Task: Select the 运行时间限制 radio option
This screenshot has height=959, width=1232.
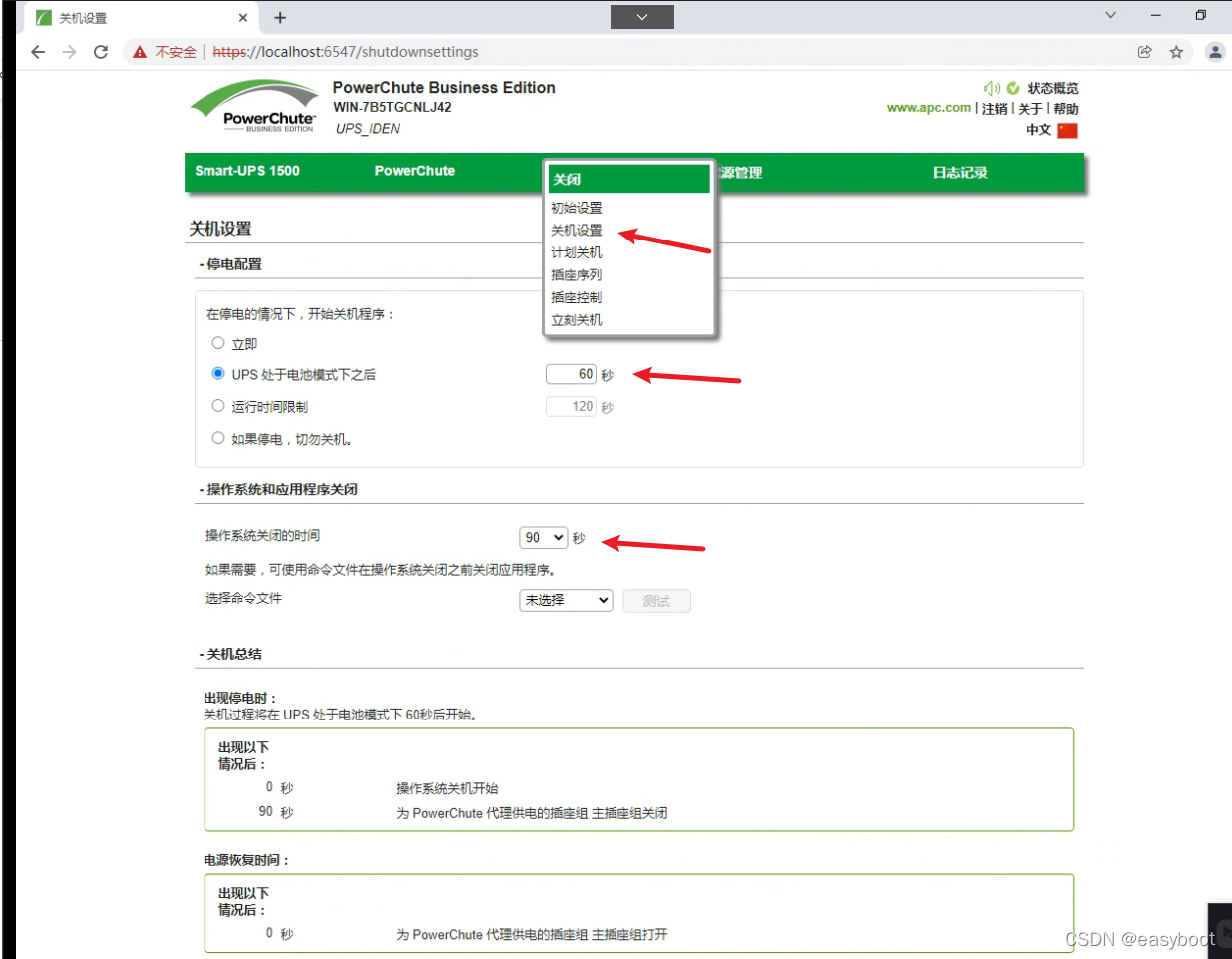Action: pyautogui.click(x=218, y=406)
